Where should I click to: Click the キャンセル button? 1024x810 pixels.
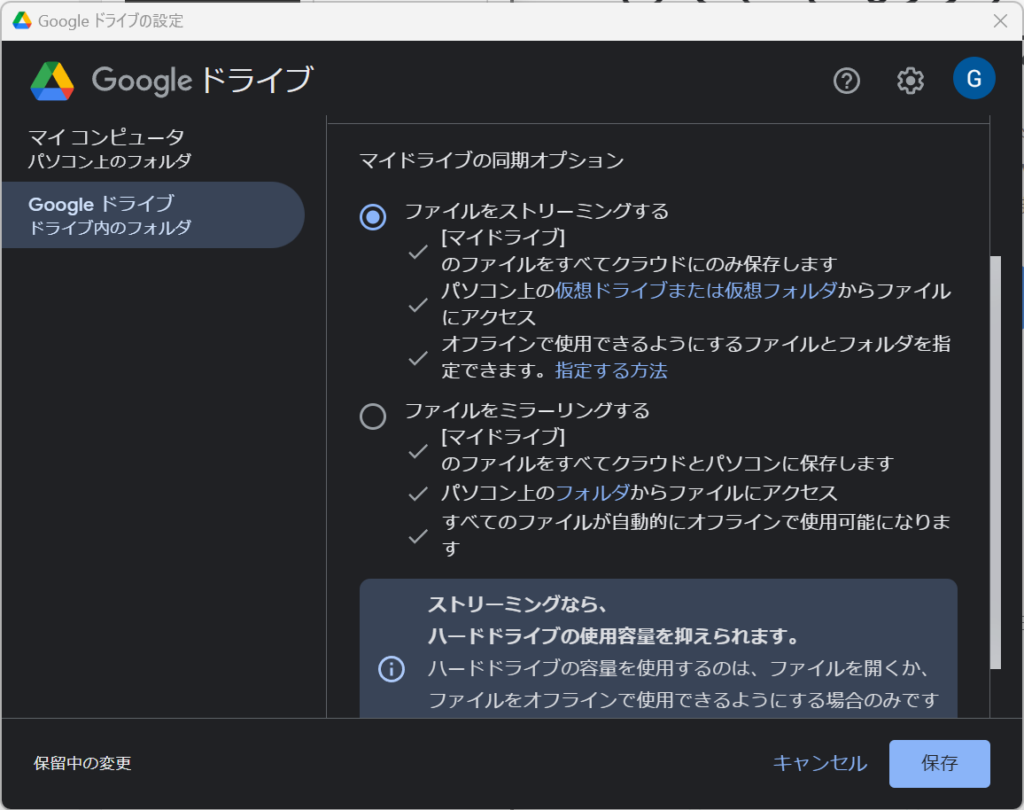[x=820, y=763]
